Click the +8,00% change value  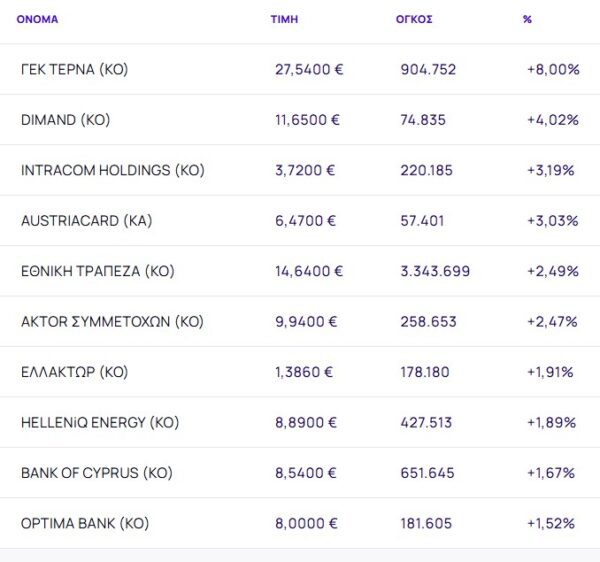click(x=553, y=70)
